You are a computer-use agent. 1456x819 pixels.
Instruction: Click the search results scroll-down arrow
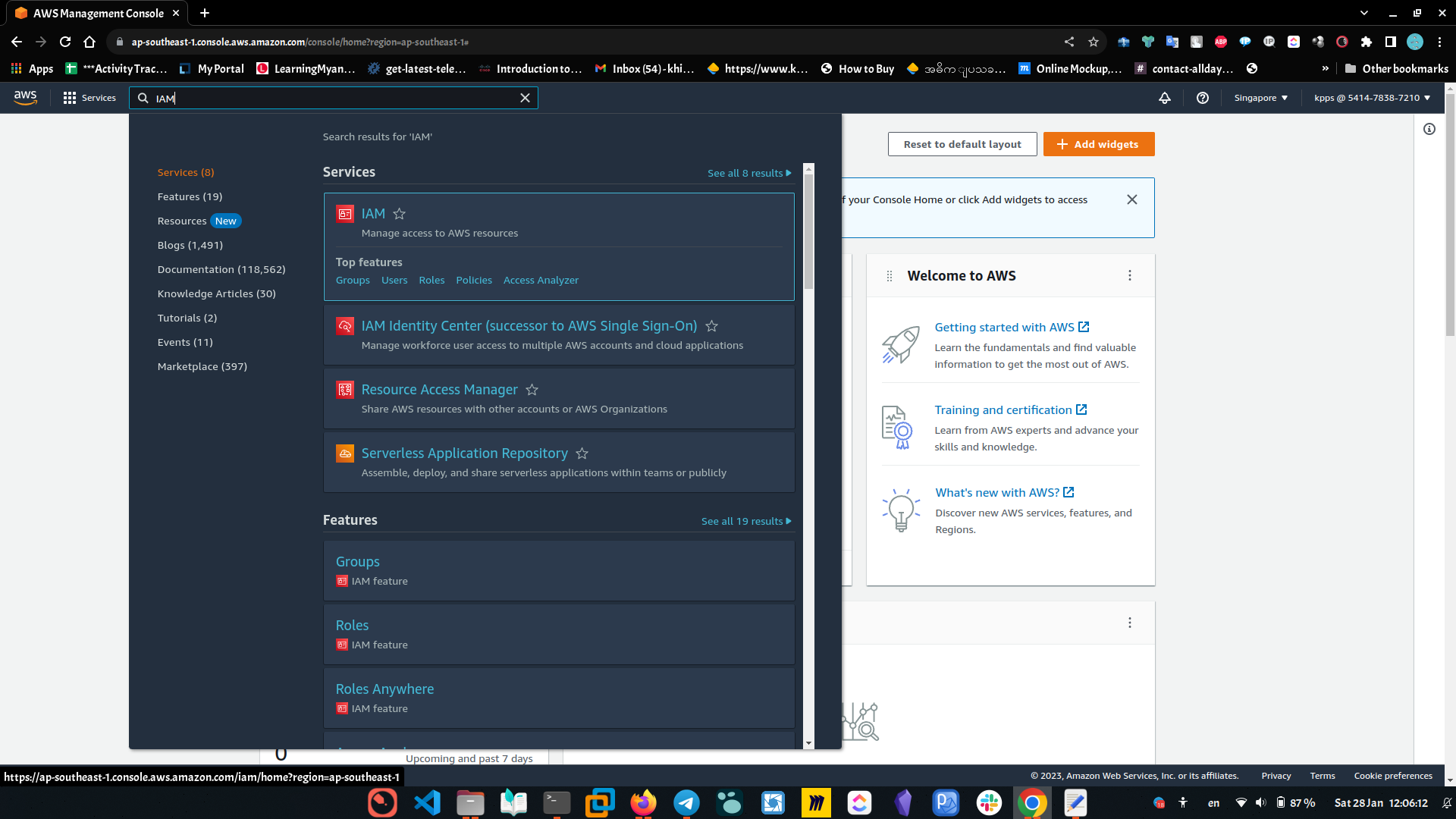(808, 743)
